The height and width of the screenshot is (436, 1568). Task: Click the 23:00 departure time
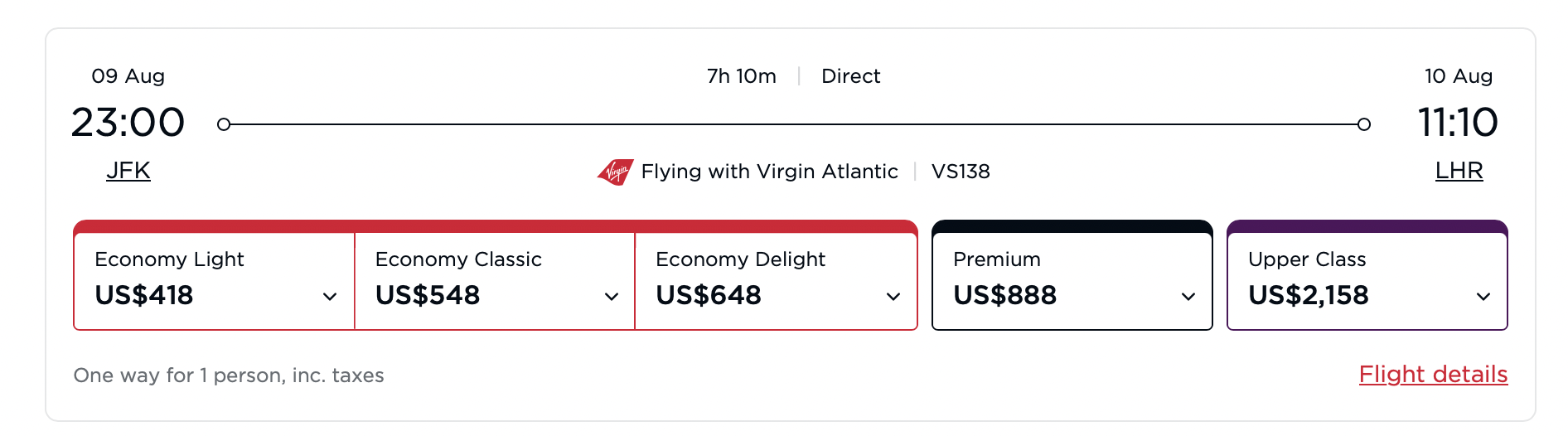click(x=128, y=123)
